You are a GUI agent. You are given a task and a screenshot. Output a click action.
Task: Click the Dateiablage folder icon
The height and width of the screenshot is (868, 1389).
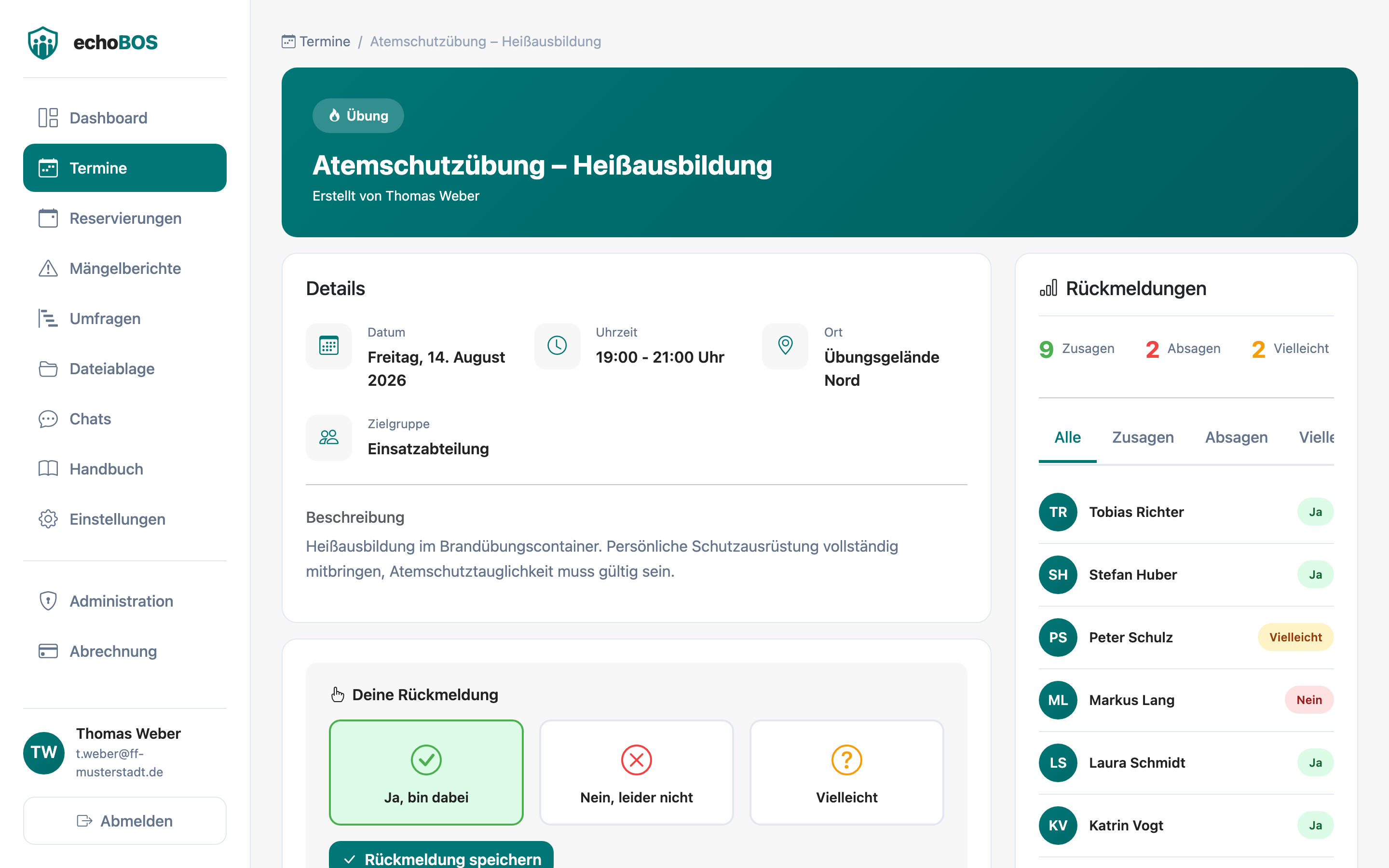tap(48, 368)
